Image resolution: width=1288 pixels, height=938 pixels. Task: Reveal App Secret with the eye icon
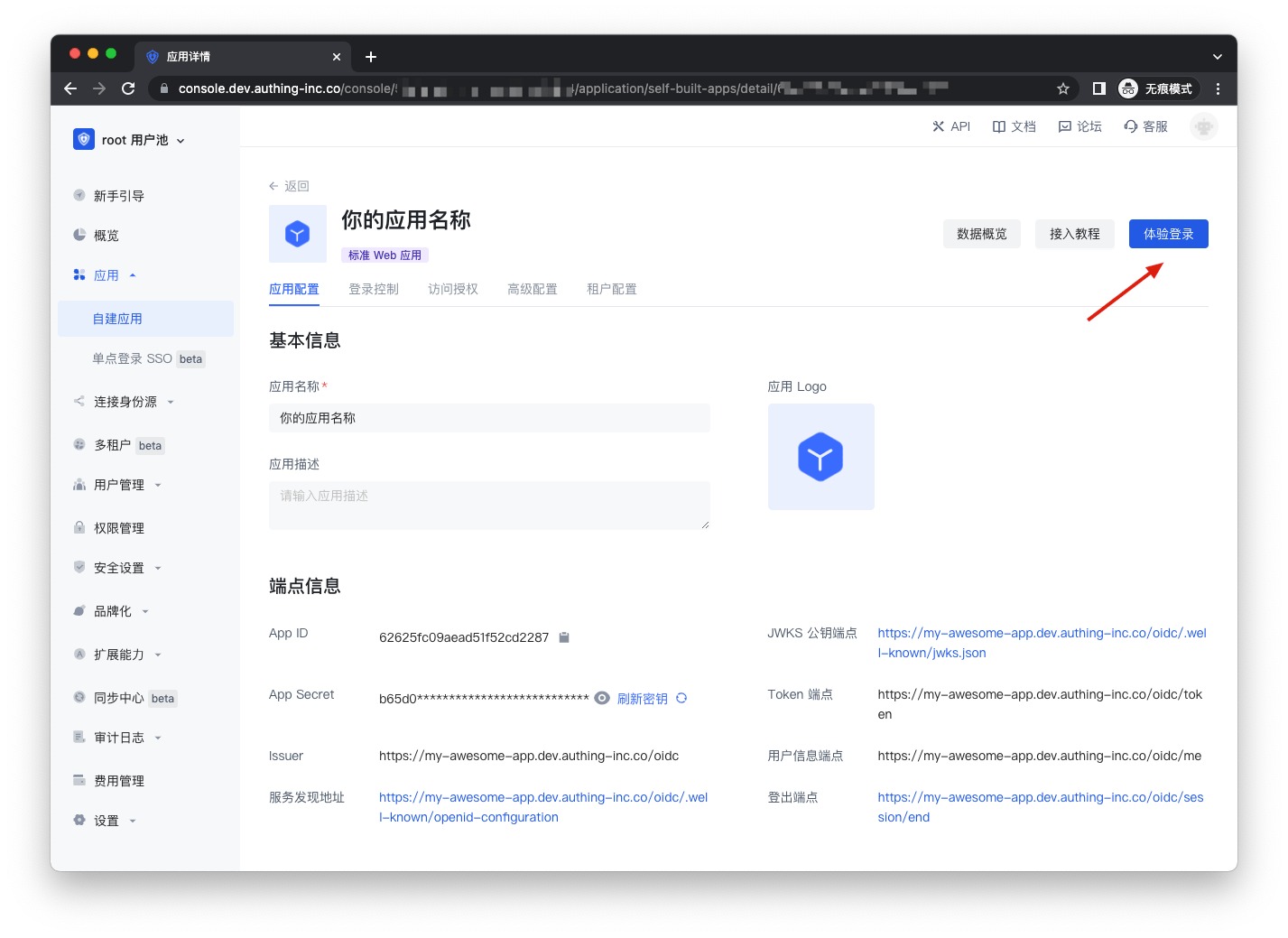(602, 698)
